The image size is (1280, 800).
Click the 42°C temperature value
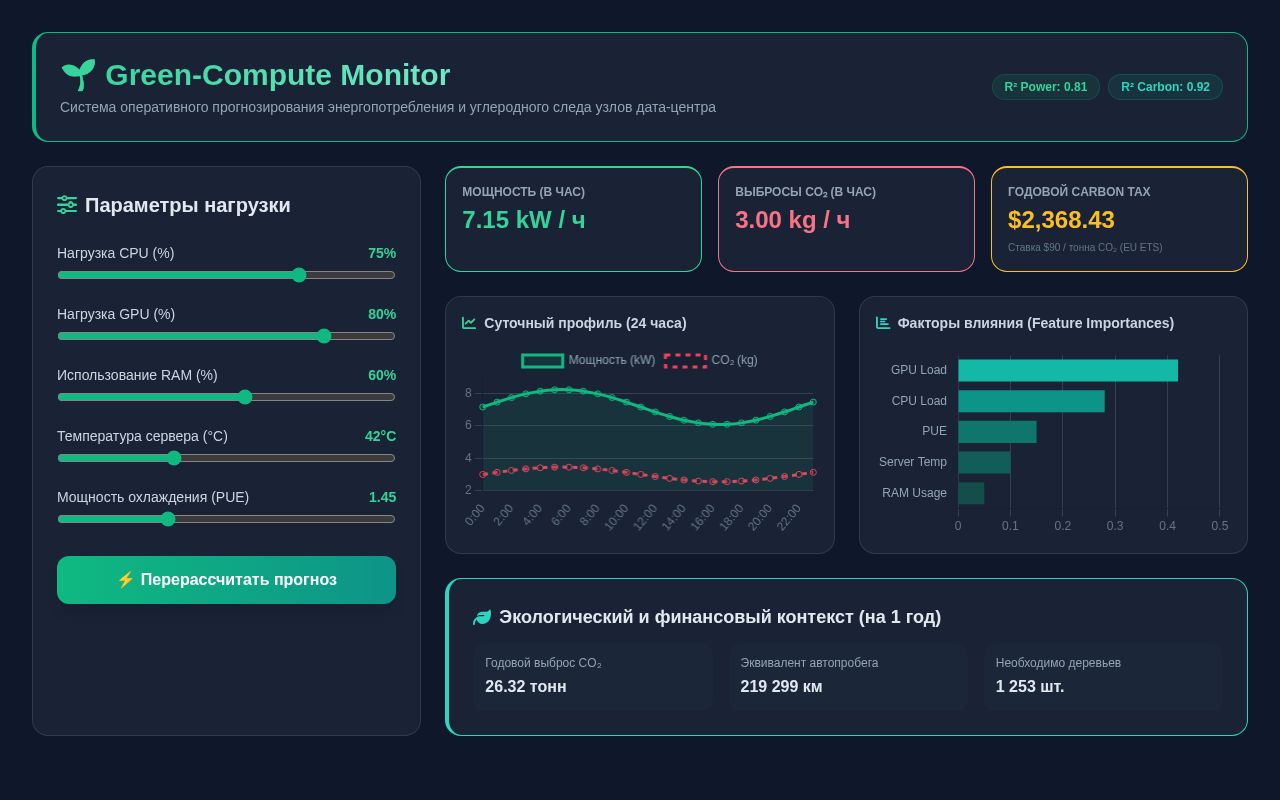[380, 436]
